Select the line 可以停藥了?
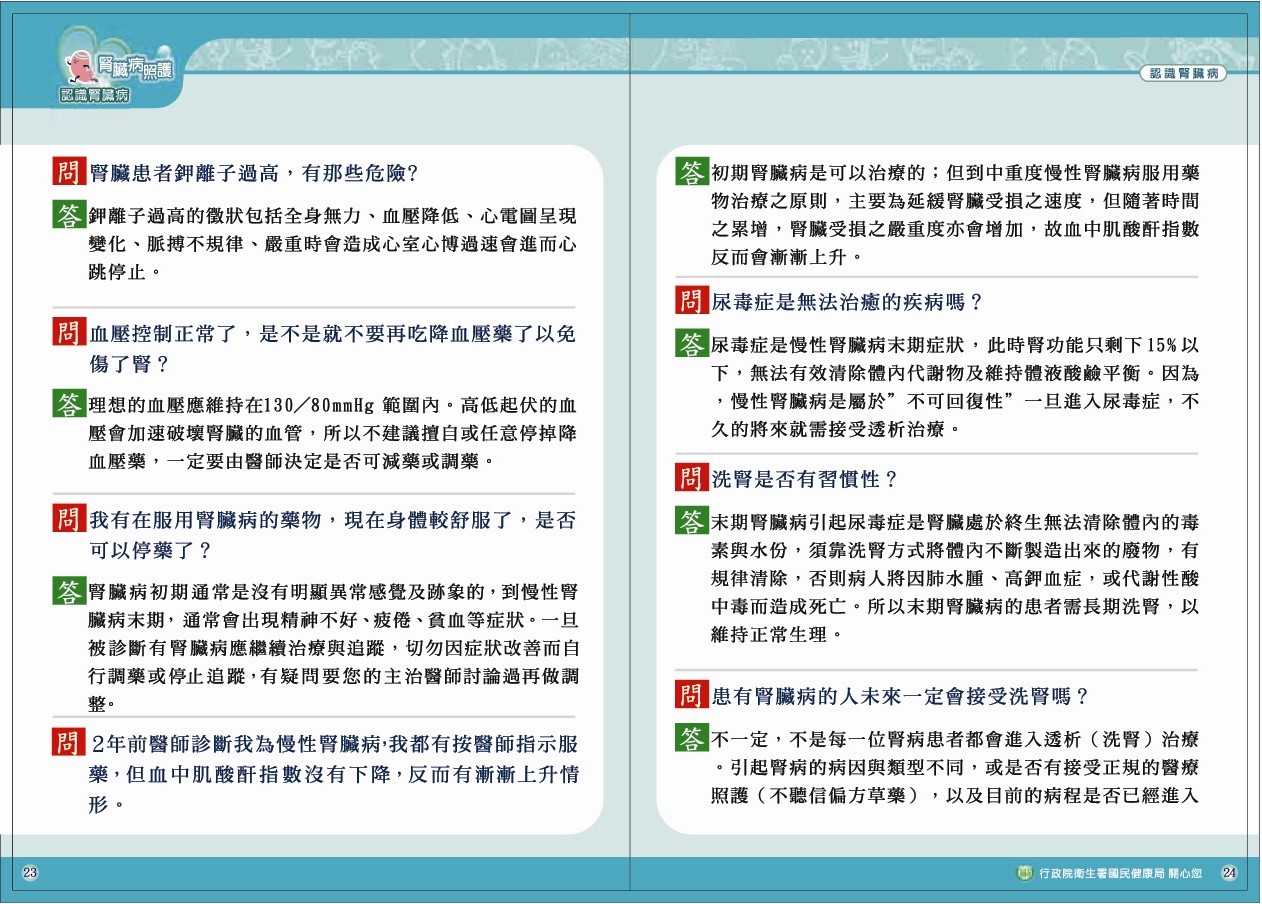The image size is (1262, 904). (150, 550)
